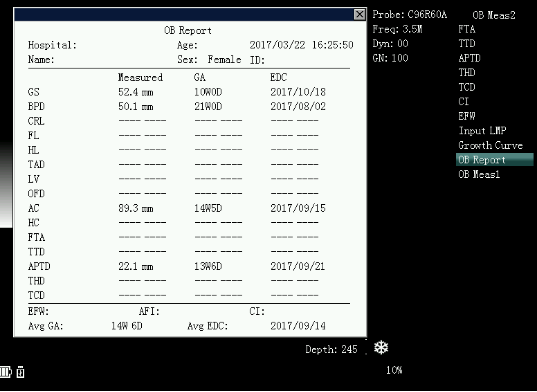The width and height of the screenshot is (537, 392).
Task: Close the OB Report window
Action: tap(359, 14)
